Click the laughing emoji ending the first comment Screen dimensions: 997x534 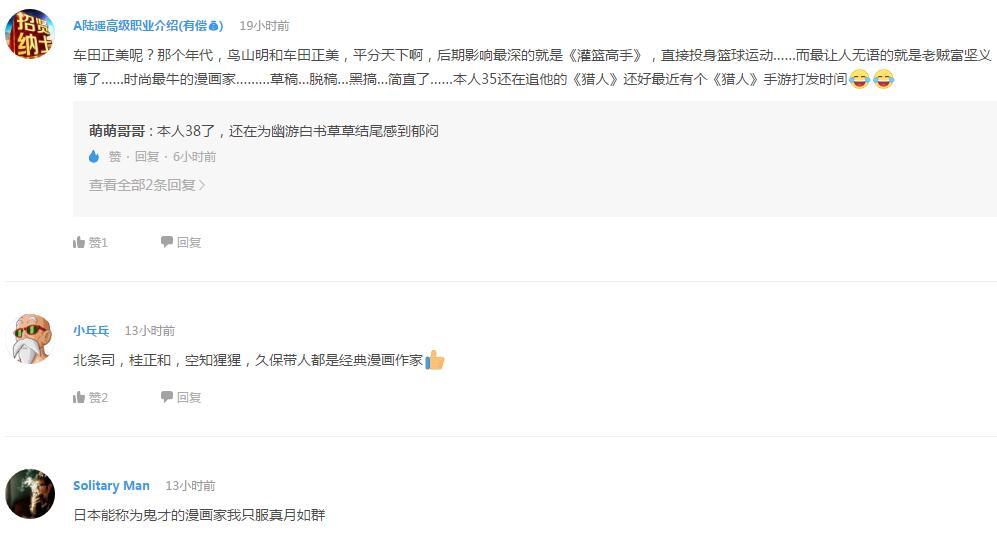coord(883,79)
